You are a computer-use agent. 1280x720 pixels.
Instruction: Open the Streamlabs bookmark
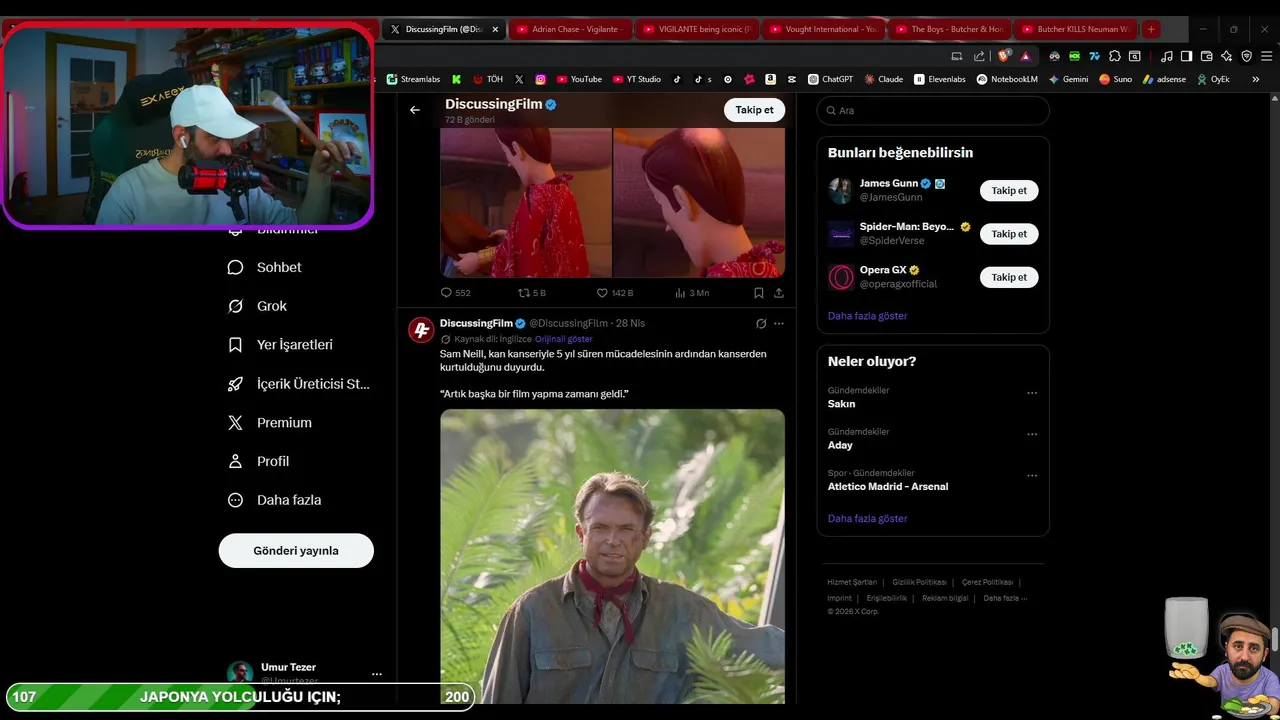pos(413,79)
